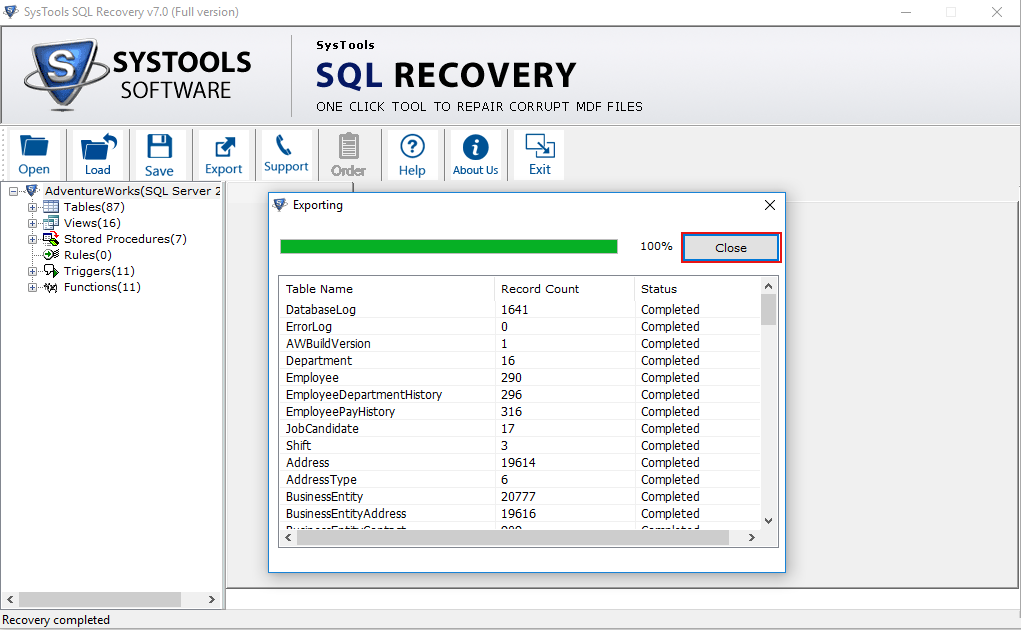The height and width of the screenshot is (630, 1021).
Task: Click the export list scroll right arrow
Action: coord(751,538)
